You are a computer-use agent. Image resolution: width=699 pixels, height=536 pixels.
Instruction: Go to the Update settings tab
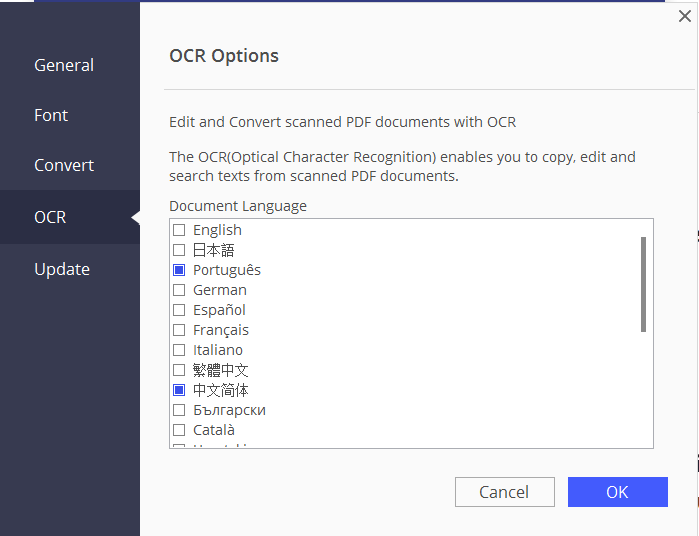coord(62,269)
